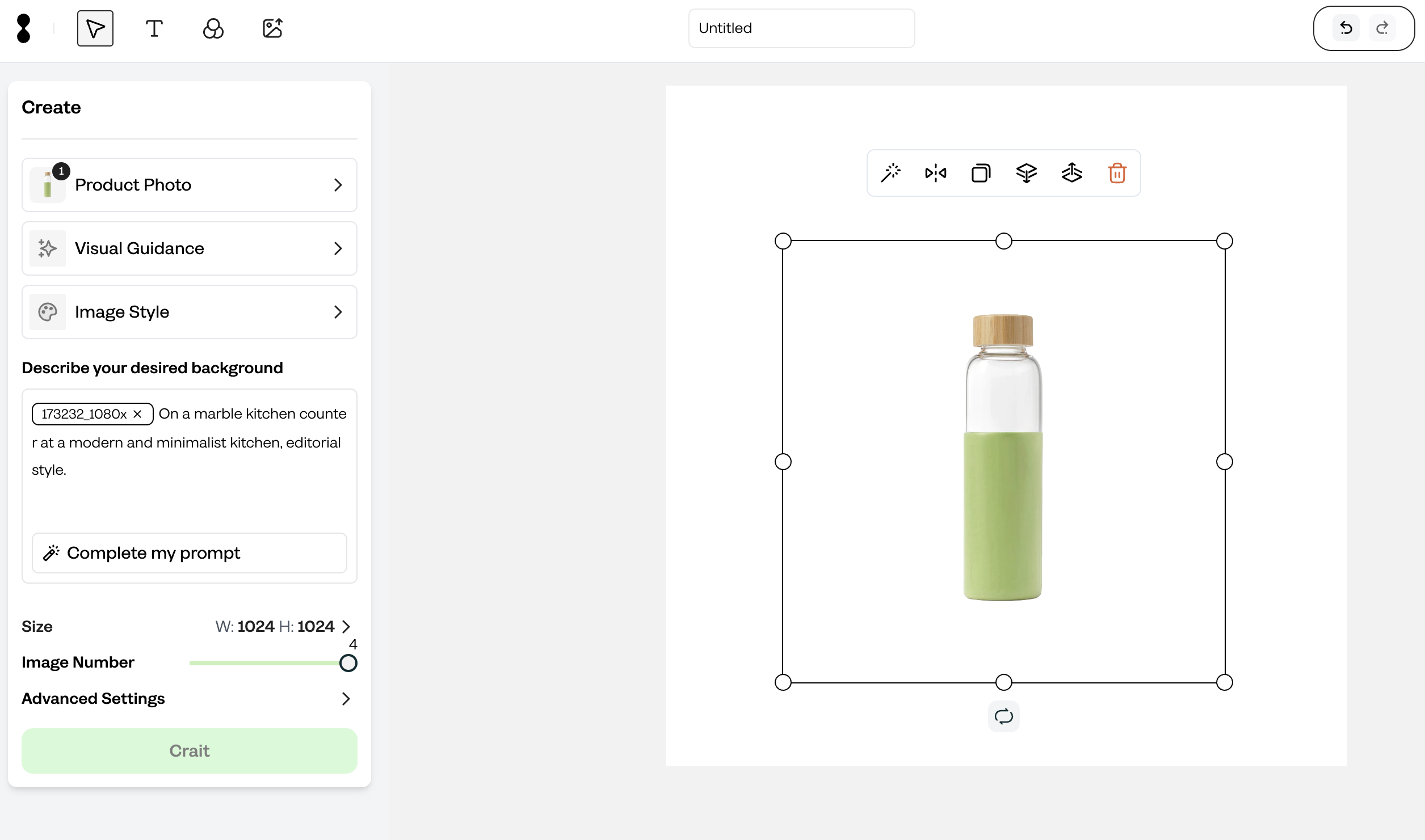Click the Crait logo icon

coord(23,28)
